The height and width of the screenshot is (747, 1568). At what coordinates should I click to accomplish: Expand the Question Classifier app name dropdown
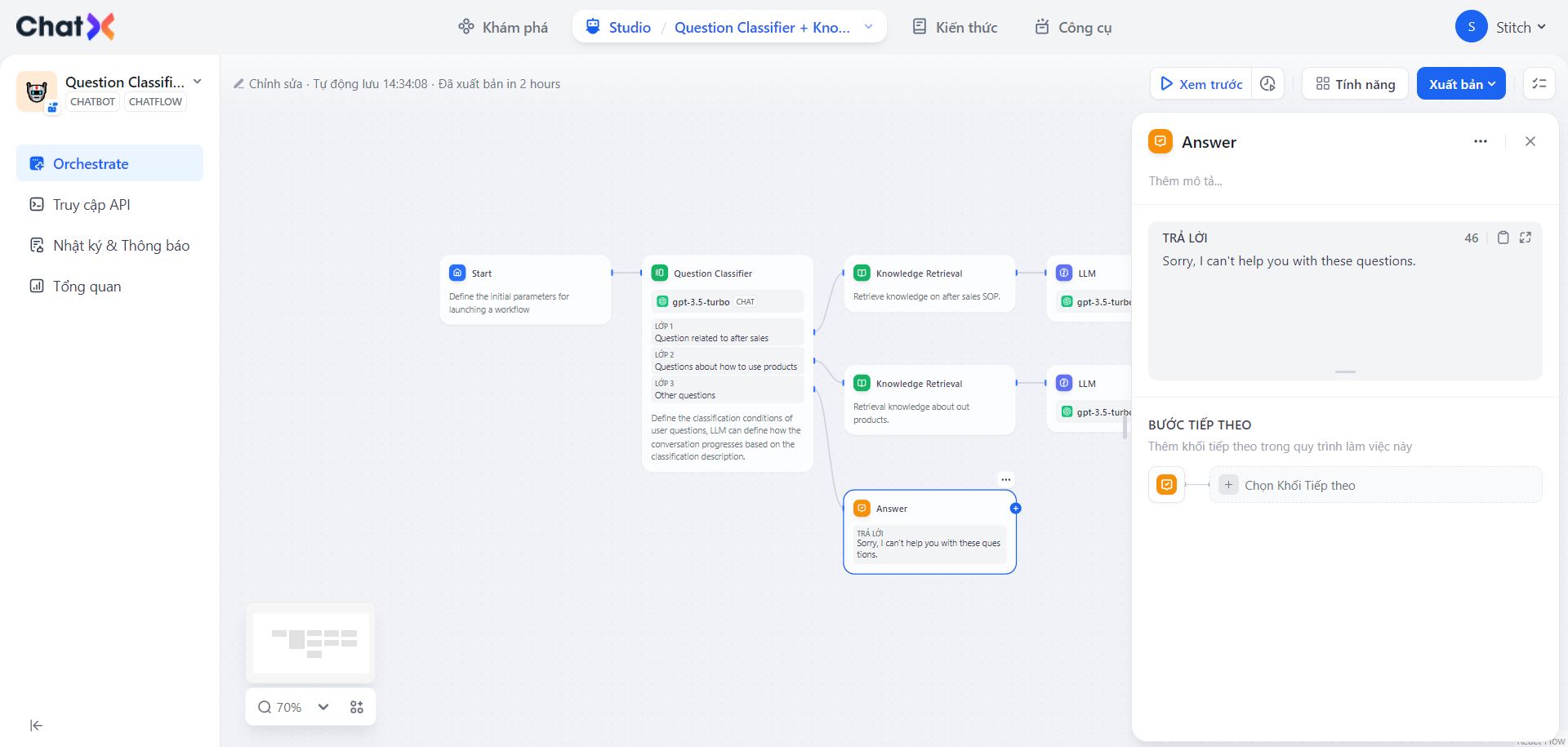[197, 82]
